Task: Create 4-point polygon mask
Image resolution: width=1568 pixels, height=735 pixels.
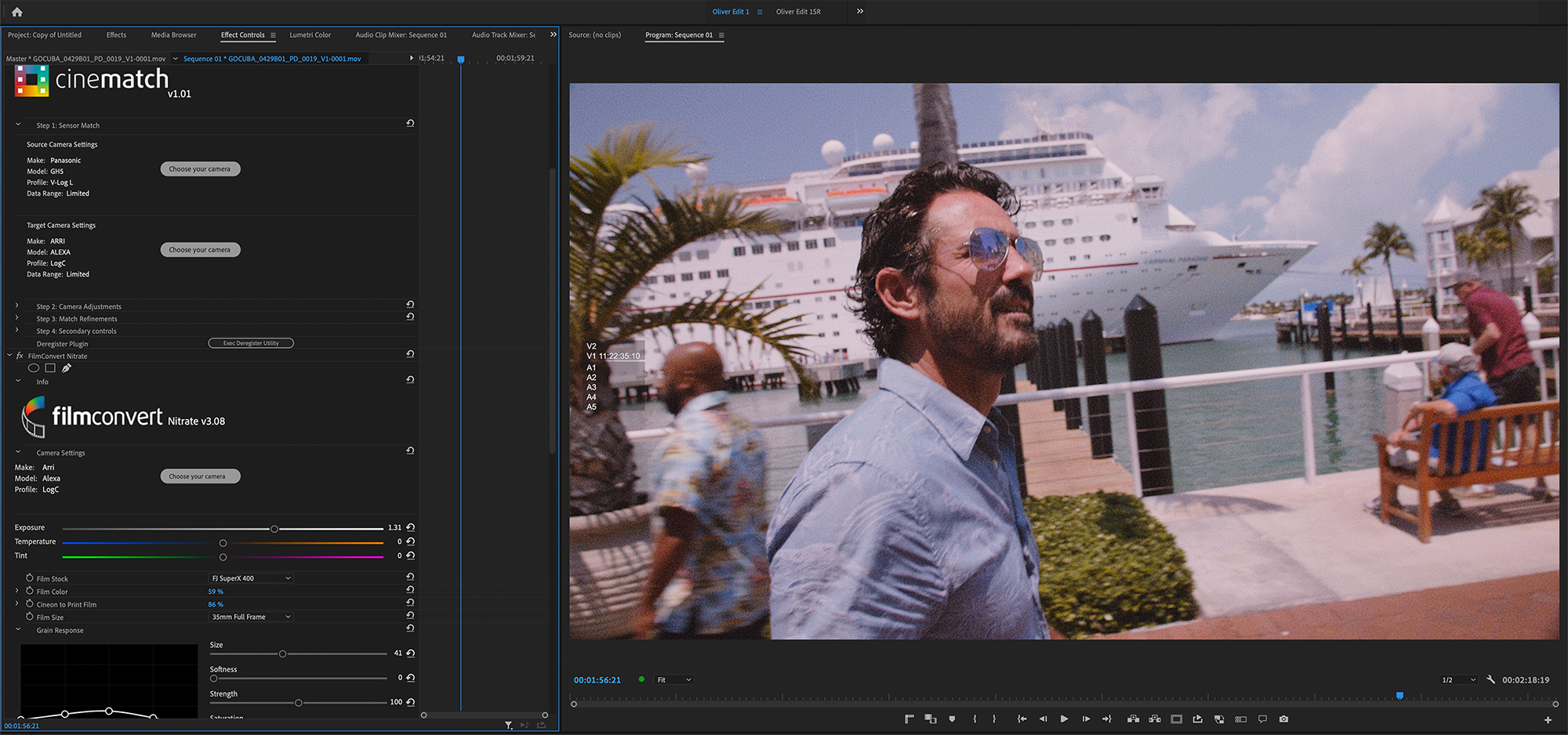Action: click(x=50, y=367)
